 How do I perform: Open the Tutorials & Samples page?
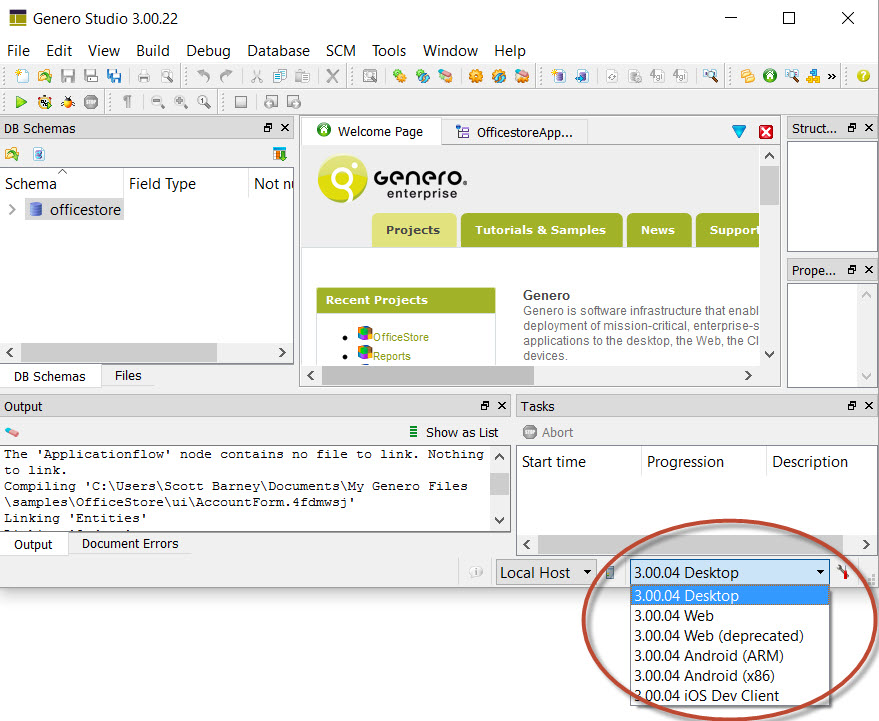(541, 229)
